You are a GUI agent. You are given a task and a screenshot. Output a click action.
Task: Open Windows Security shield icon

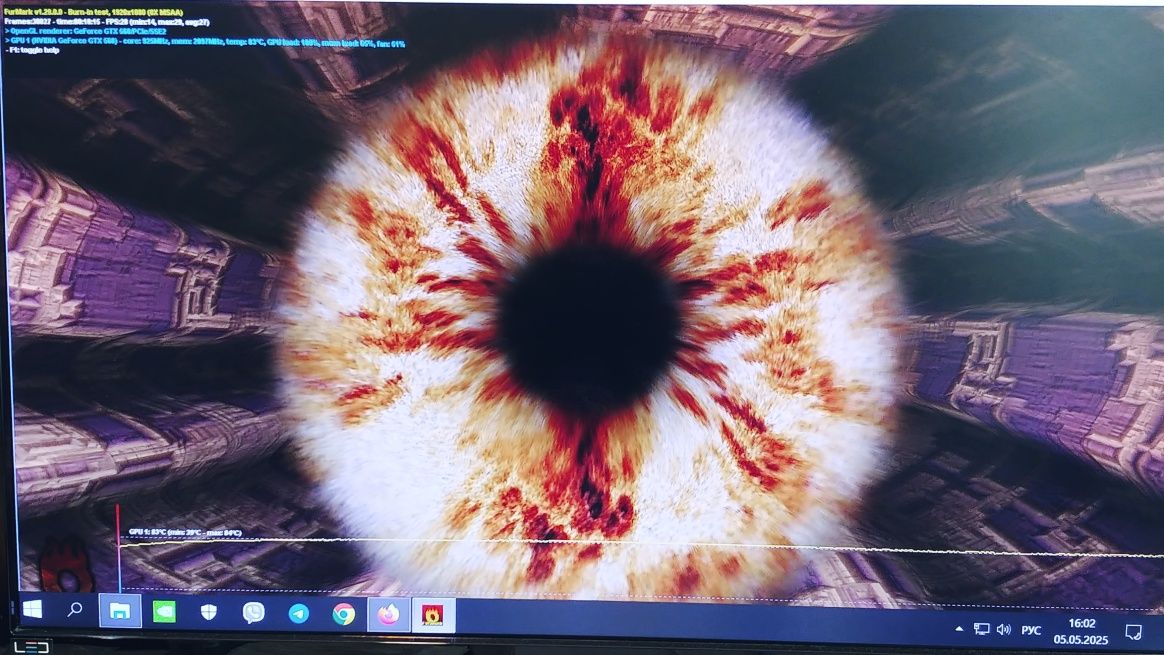(209, 613)
